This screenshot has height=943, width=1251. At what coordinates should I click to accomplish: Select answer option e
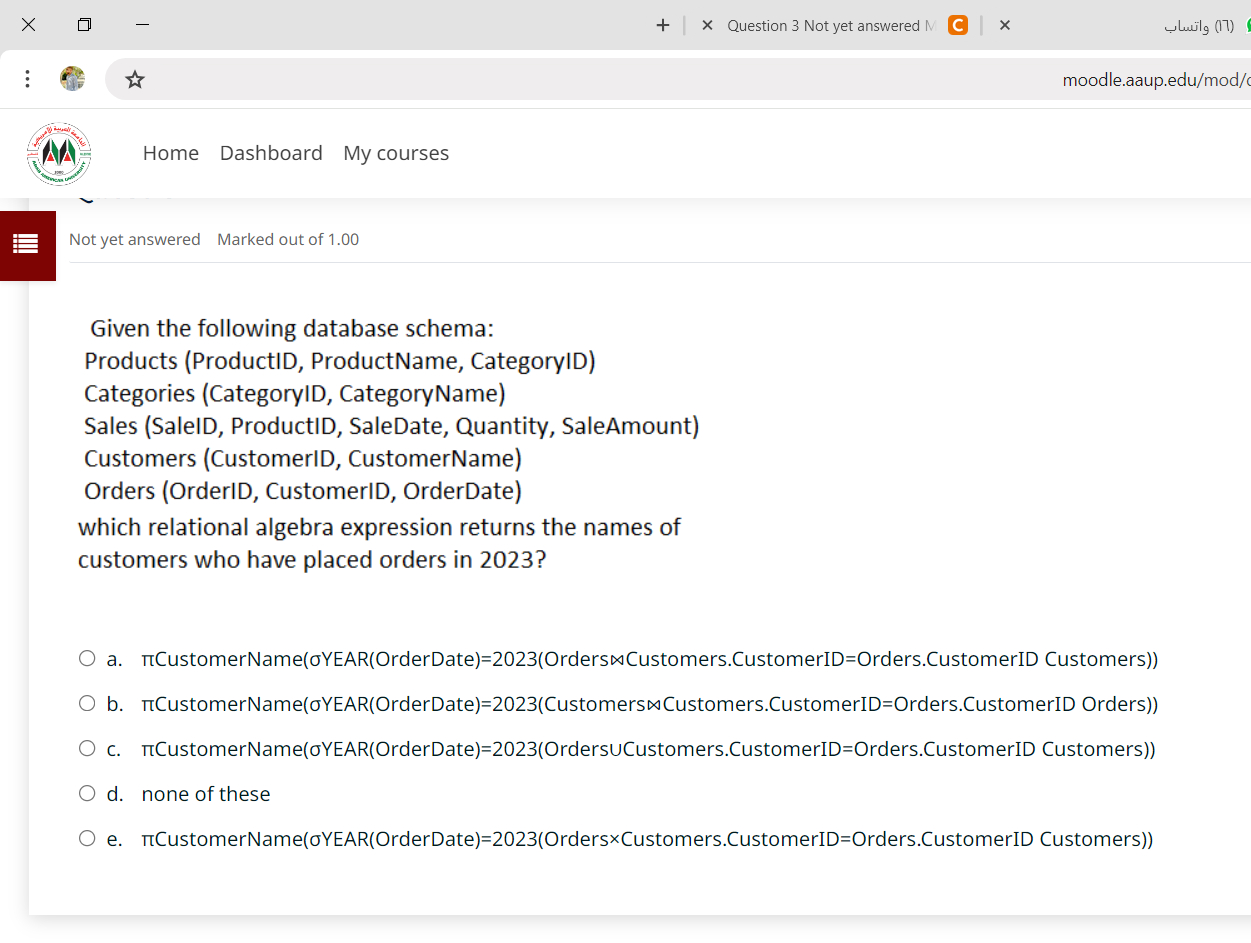(x=87, y=838)
